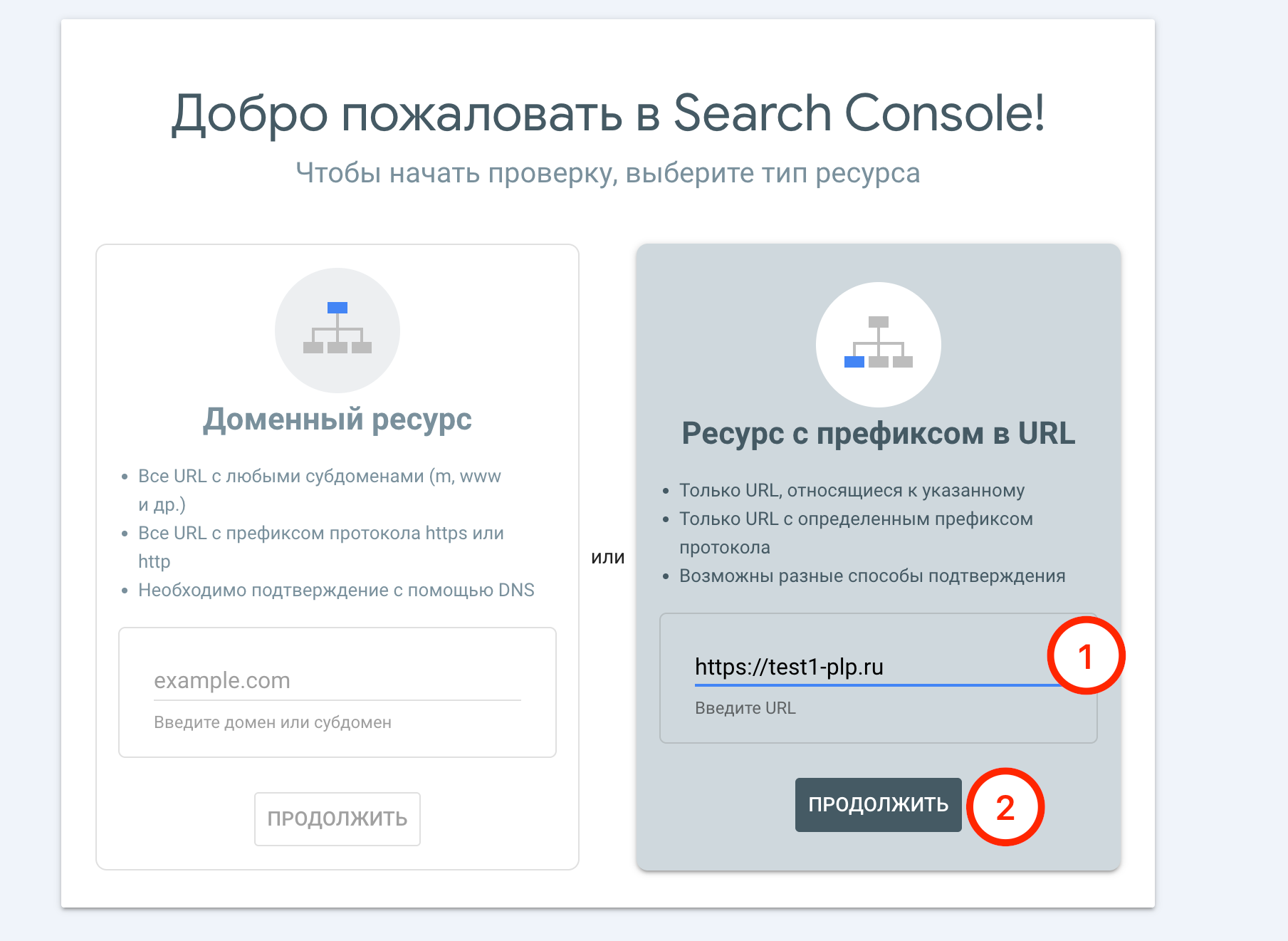Click the URL-prefix property hierarchy icon
The image size is (1288, 941).
pos(879,344)
